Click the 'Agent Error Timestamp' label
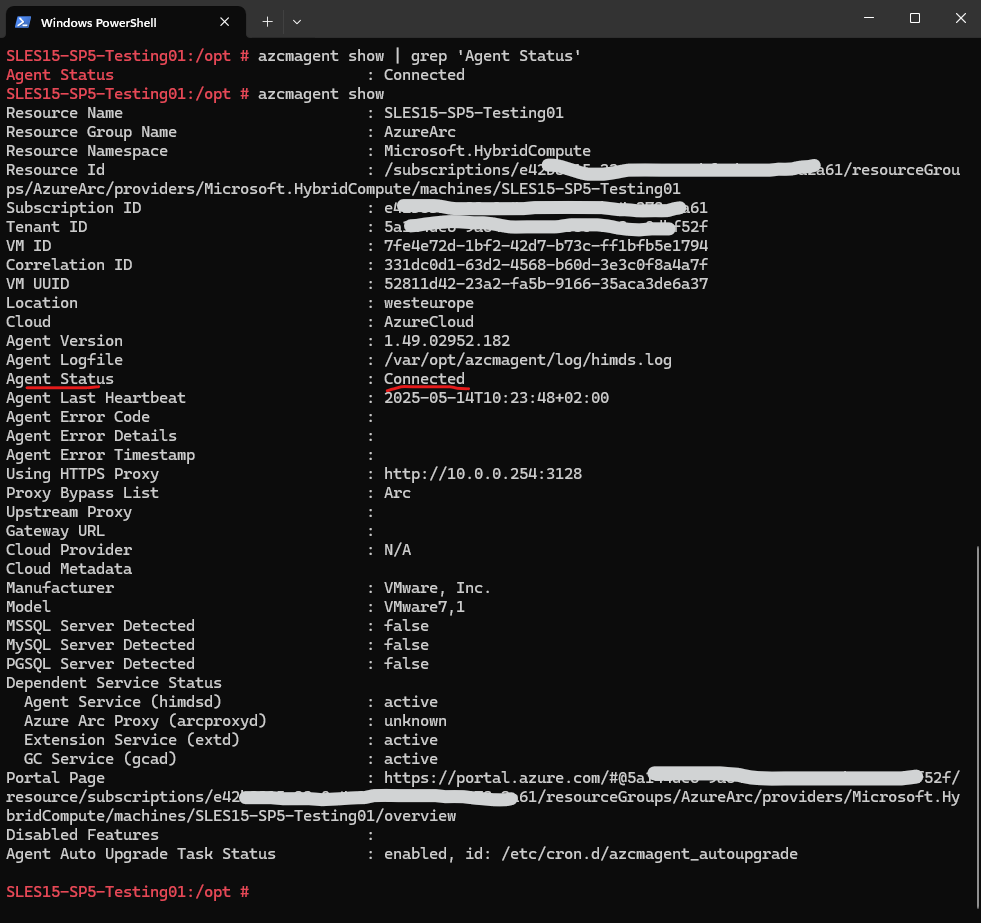981x923 pixels. tap(100, 455)
